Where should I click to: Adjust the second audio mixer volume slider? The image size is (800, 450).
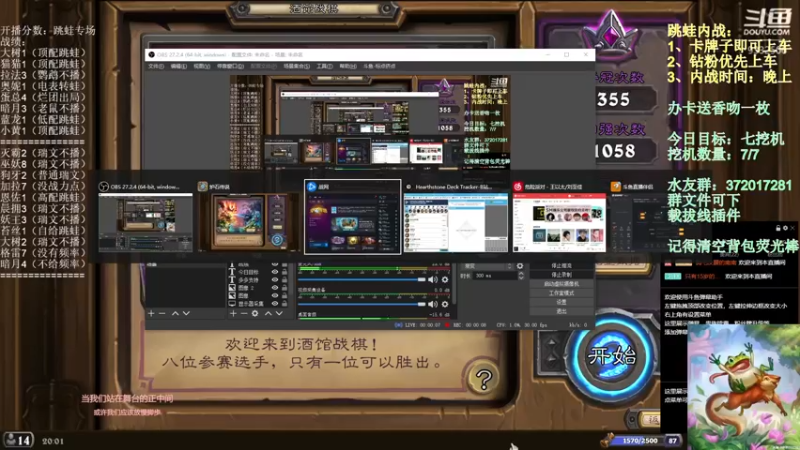tap(362, 304)
